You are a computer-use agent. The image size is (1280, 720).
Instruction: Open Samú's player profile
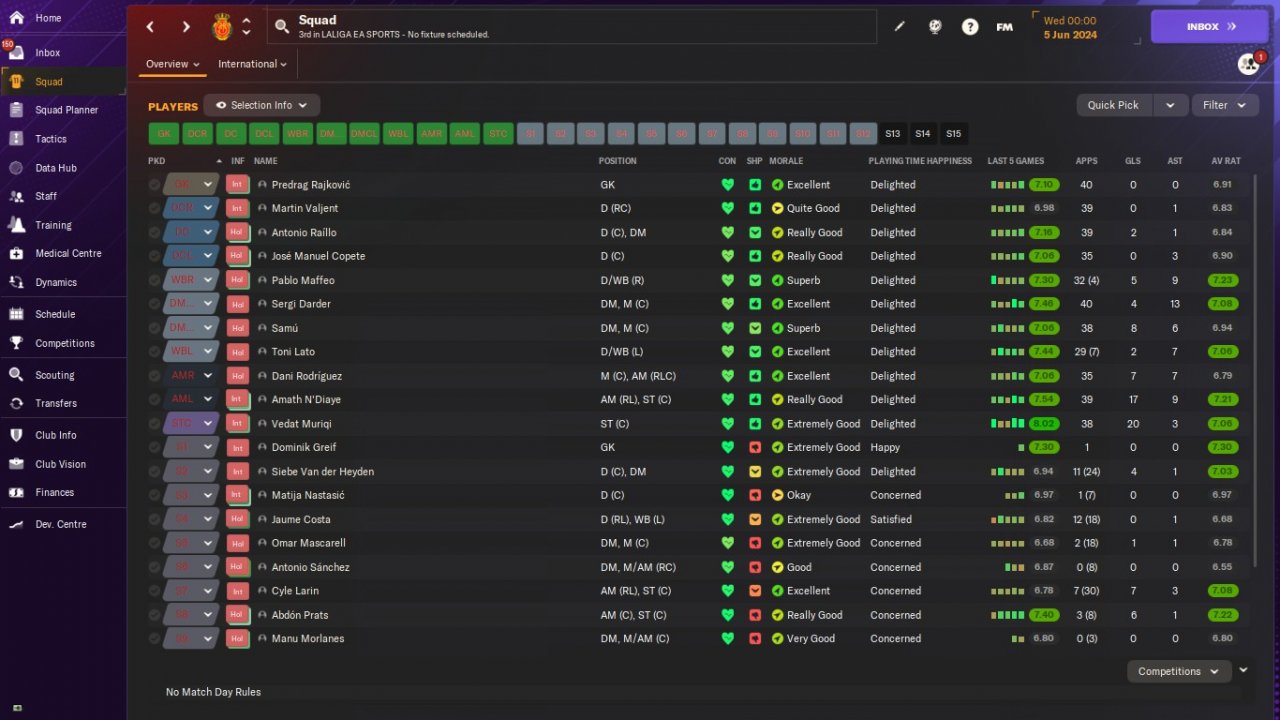(x=285, y=328)
